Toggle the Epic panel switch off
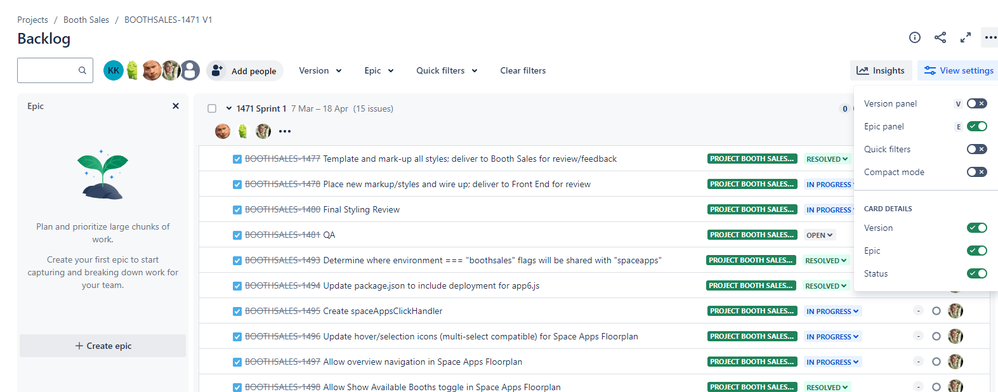Viewport: 998px width, 392px height. pyautogui.click(x=977, y=127)
